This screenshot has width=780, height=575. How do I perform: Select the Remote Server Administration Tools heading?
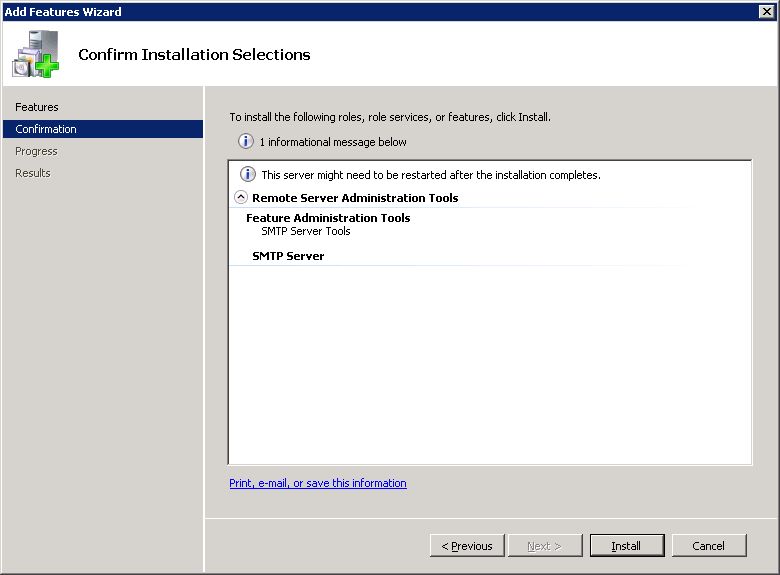coord(355,198)
